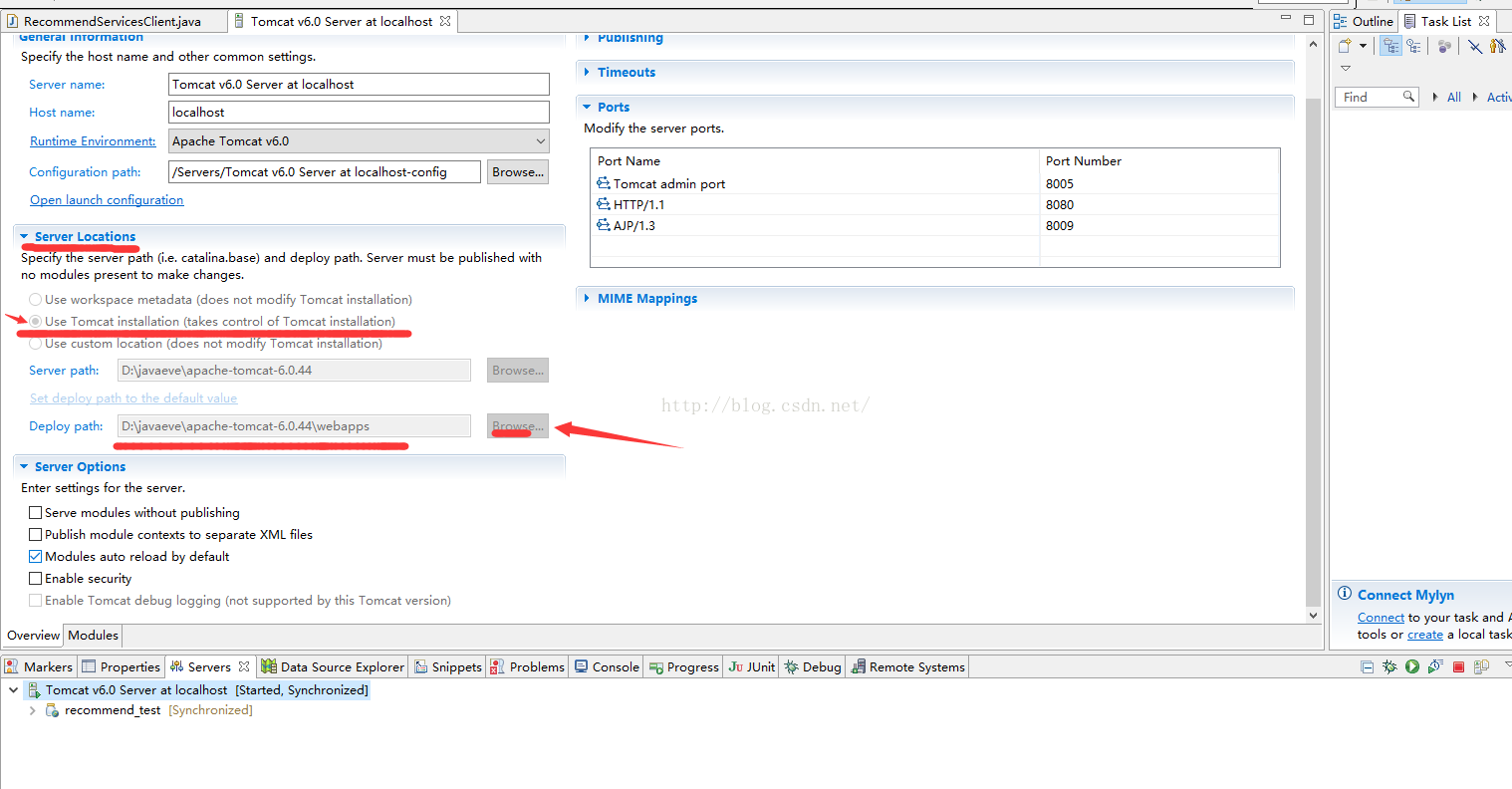Screen dimensions: 1512x789
Task: Collapse the Server Locations section
Action: (24, 237)
